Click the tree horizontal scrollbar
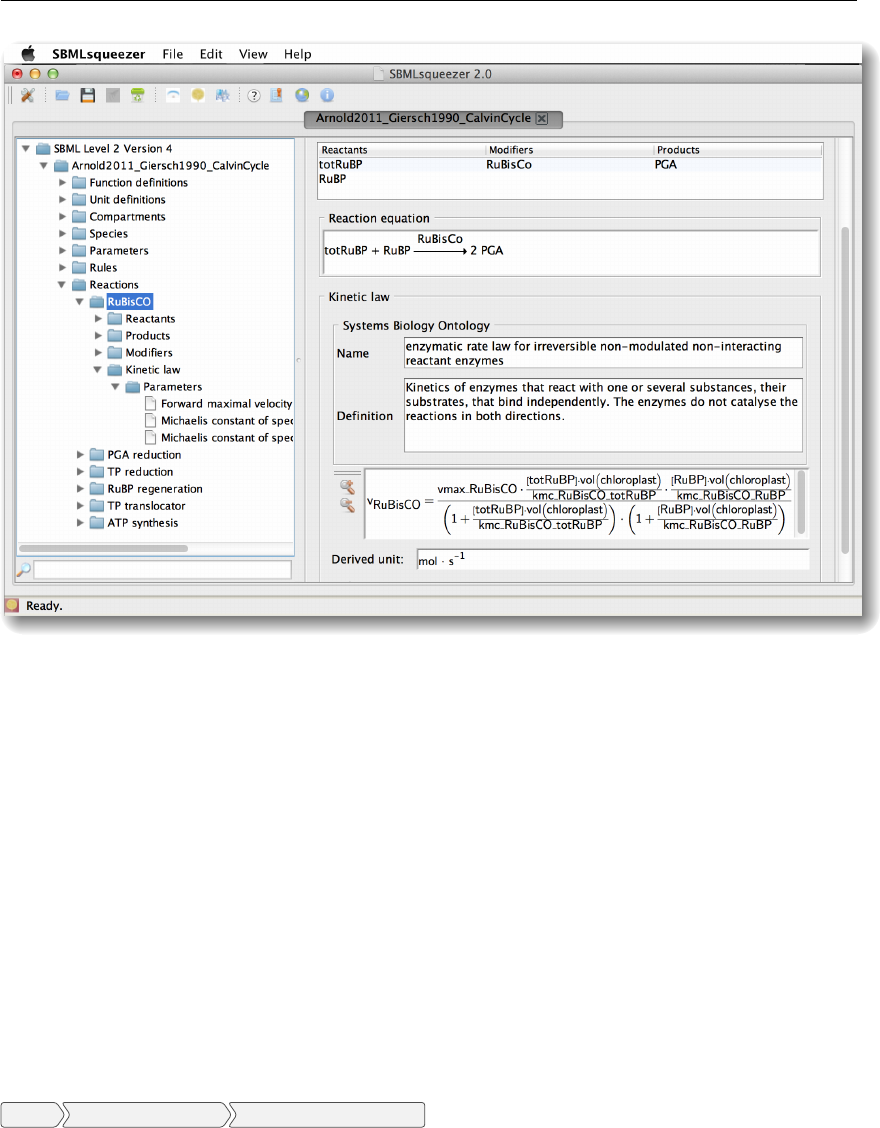Image resolution: width=880 pixels, height=1128 pixels. tap(104, 548)
